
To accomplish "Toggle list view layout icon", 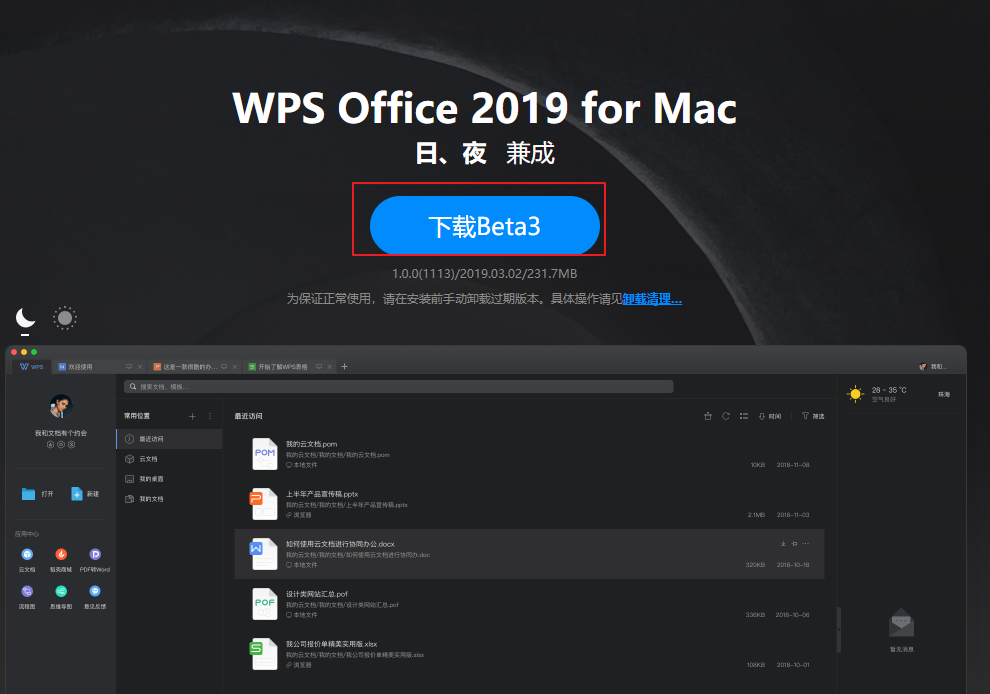I will (744, 416).
